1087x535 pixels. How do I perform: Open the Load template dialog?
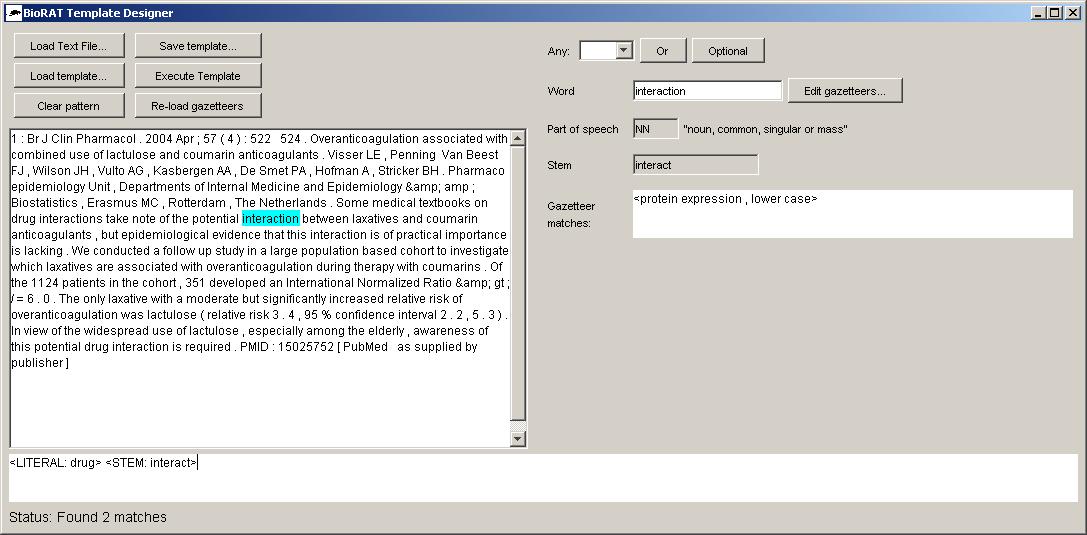coord(69,76)
